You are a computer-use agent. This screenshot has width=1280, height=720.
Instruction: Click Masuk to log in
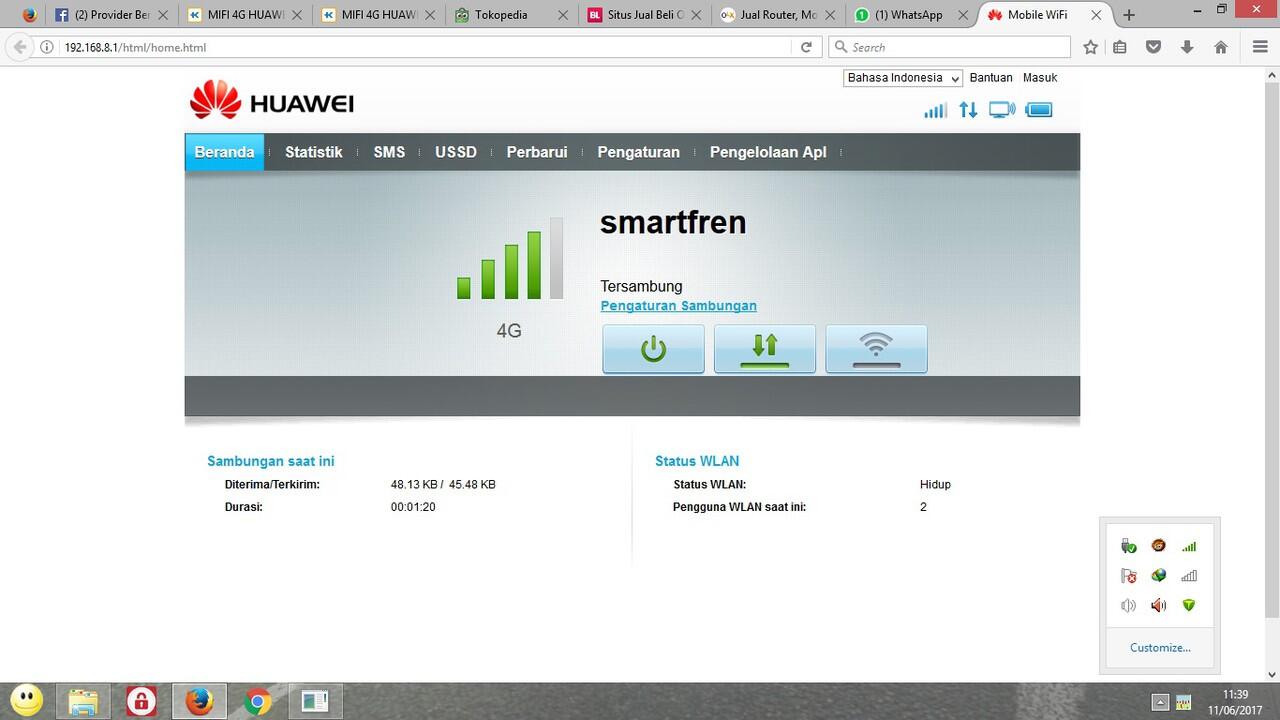click(x=1040, y=78)
